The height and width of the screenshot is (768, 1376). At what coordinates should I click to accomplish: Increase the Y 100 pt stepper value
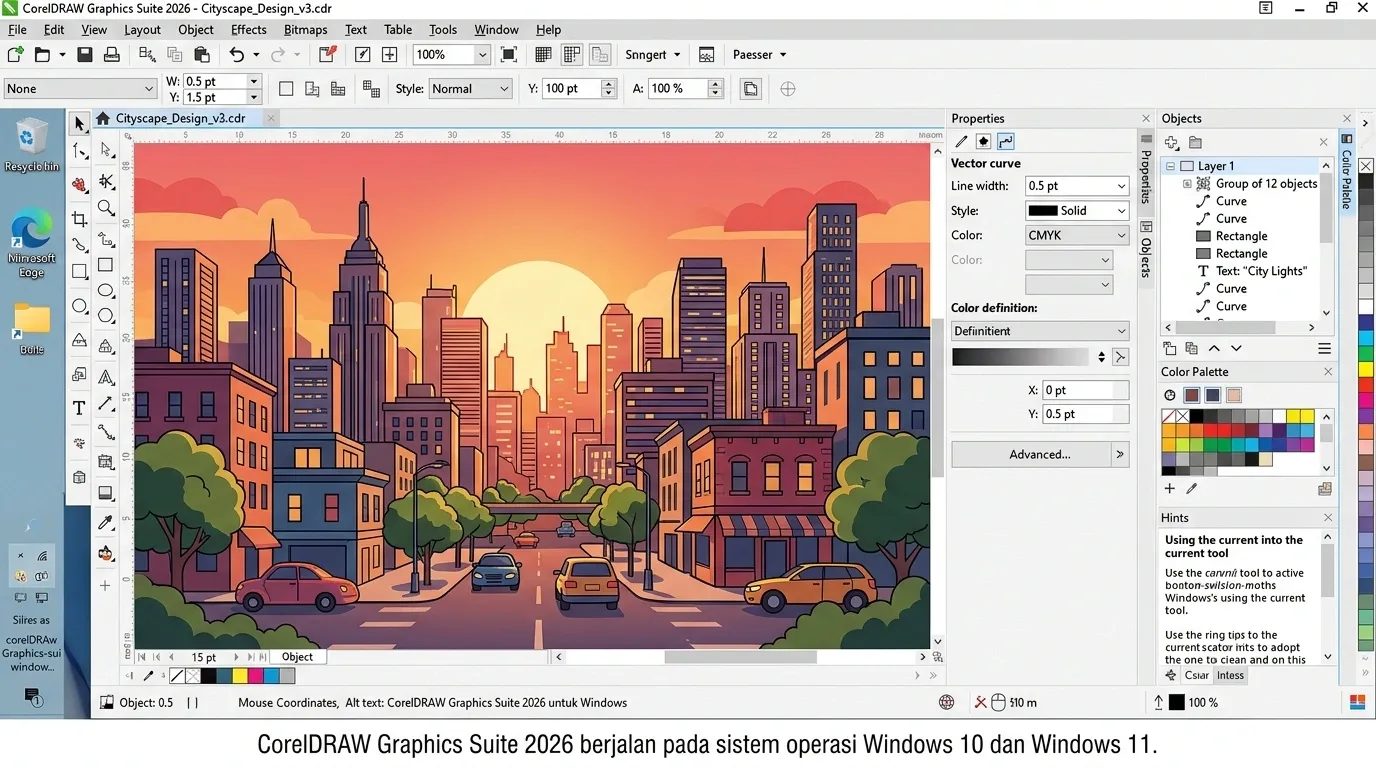pos(608,84)
